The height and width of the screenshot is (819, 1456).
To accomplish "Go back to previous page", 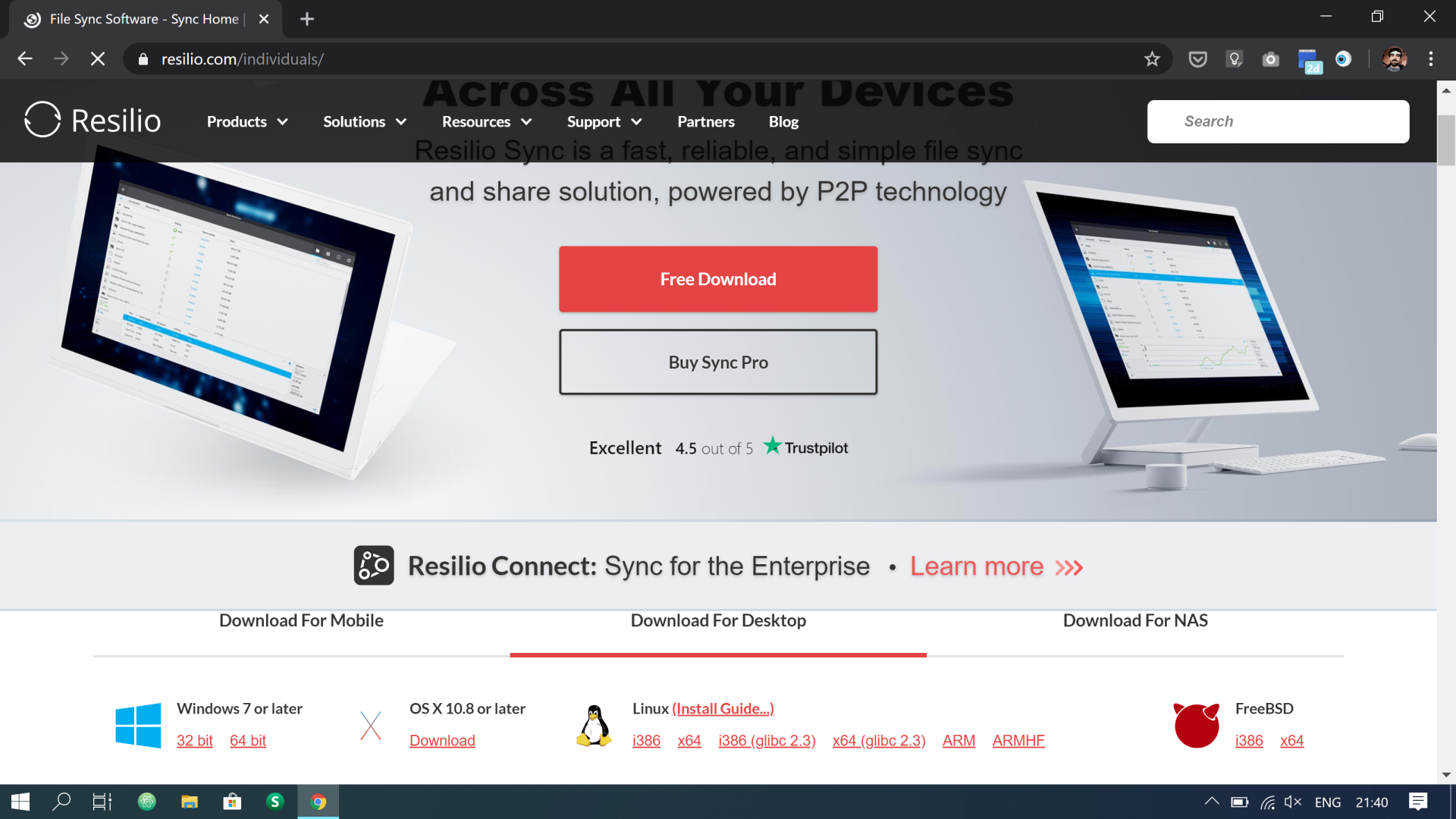I will click(x=25, y=59).
